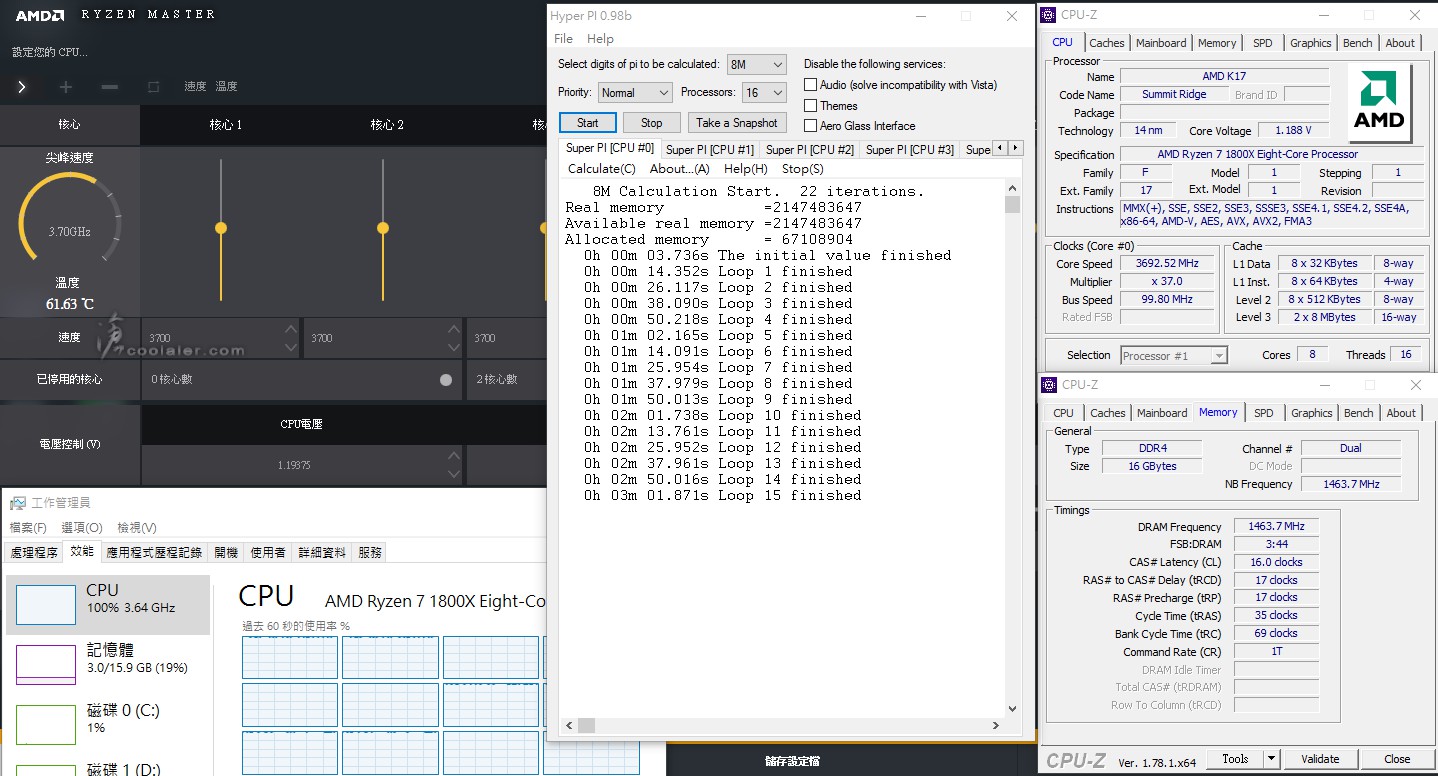Click the Core 2 speed slider handle

point(383,228)
